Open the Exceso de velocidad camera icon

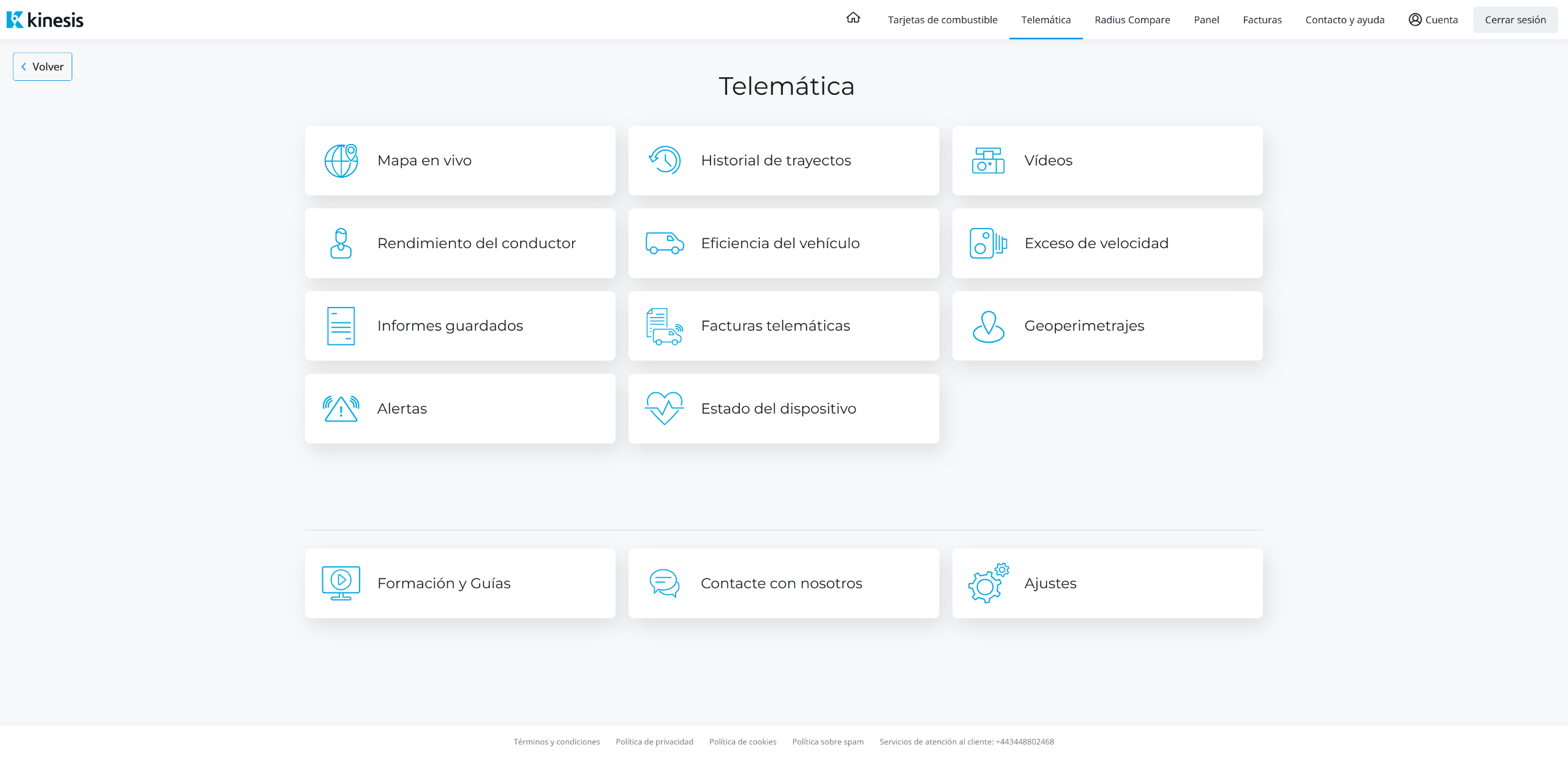[988, 243]
